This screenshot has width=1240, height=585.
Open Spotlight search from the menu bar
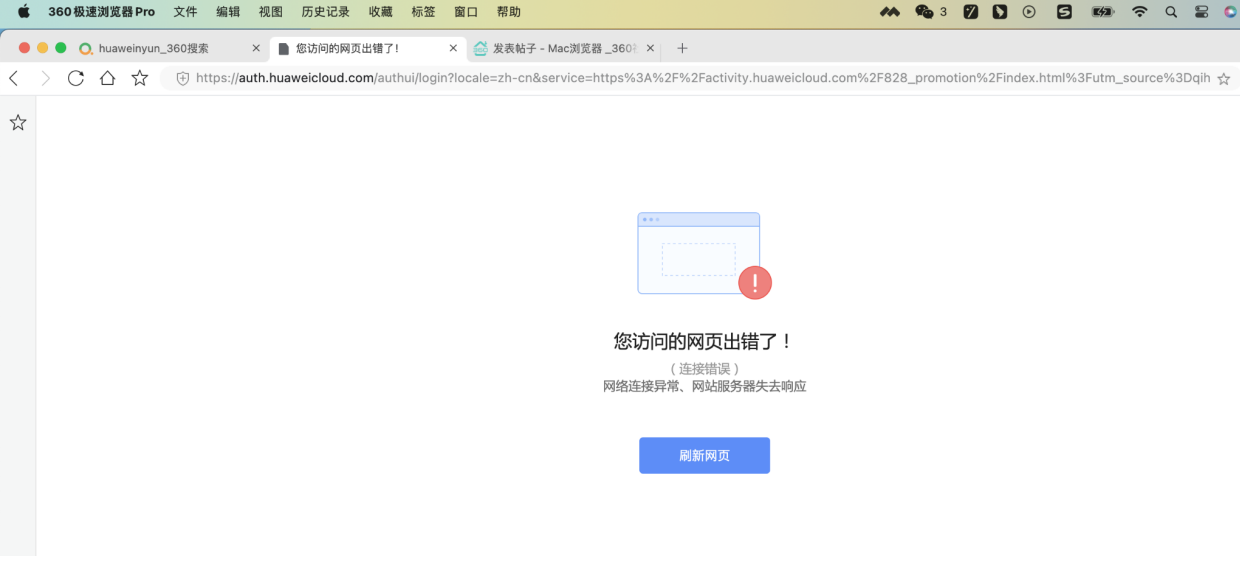(x=1170, y=11)
